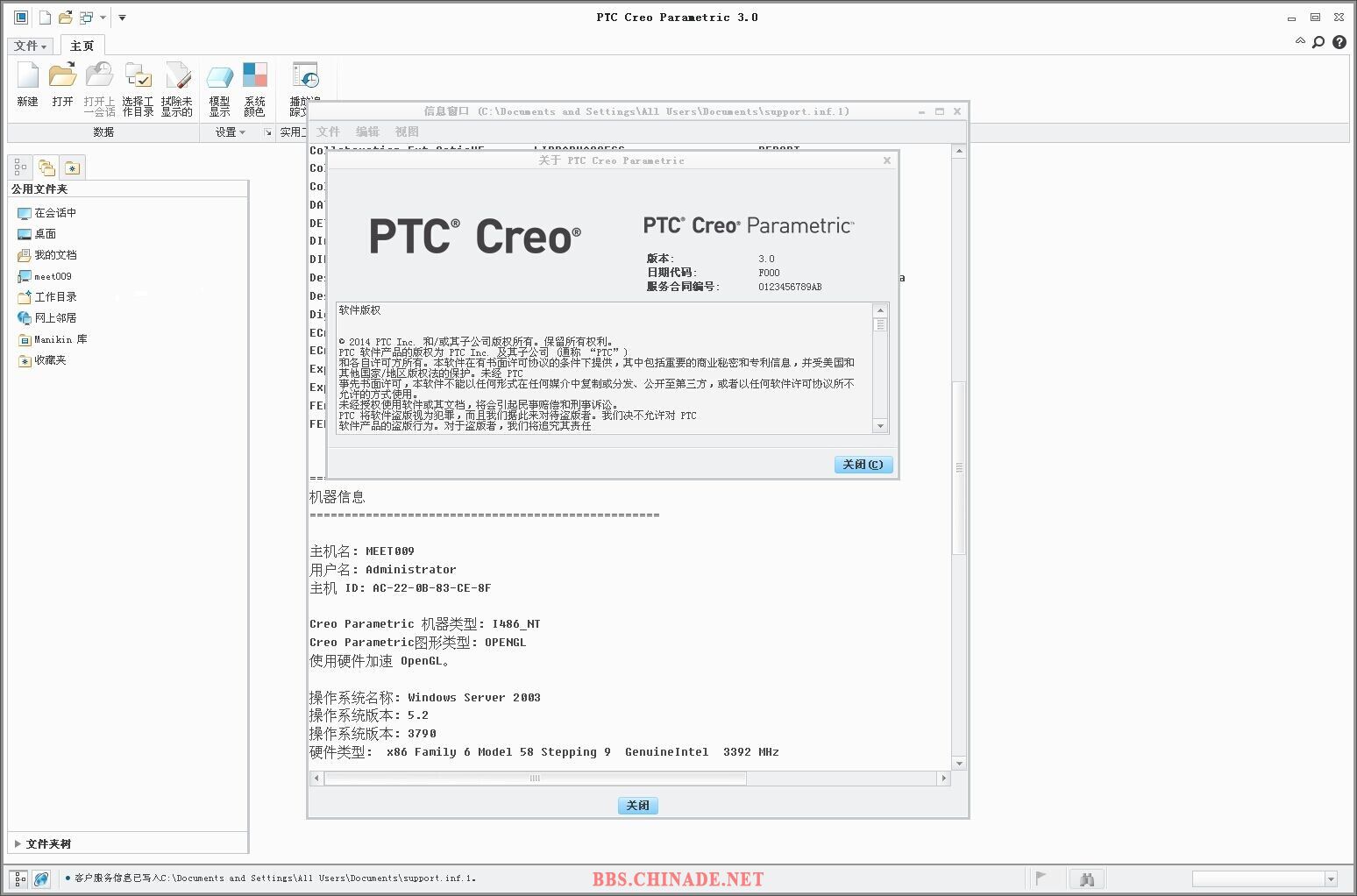Click the search magnifier icon at top right
Screen dimensions: 1357x896
point(1318,42)
